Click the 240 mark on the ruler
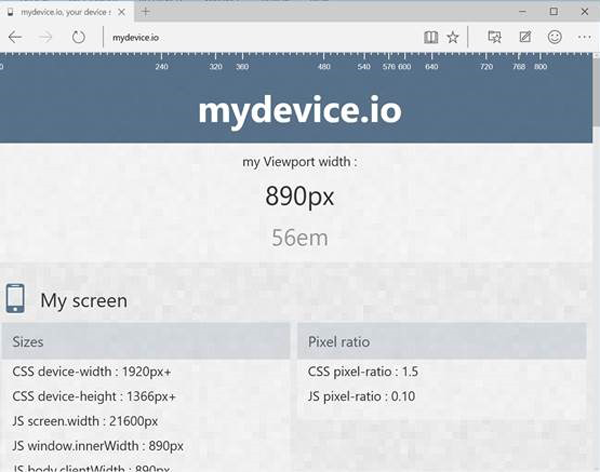 tap(161, 67)
